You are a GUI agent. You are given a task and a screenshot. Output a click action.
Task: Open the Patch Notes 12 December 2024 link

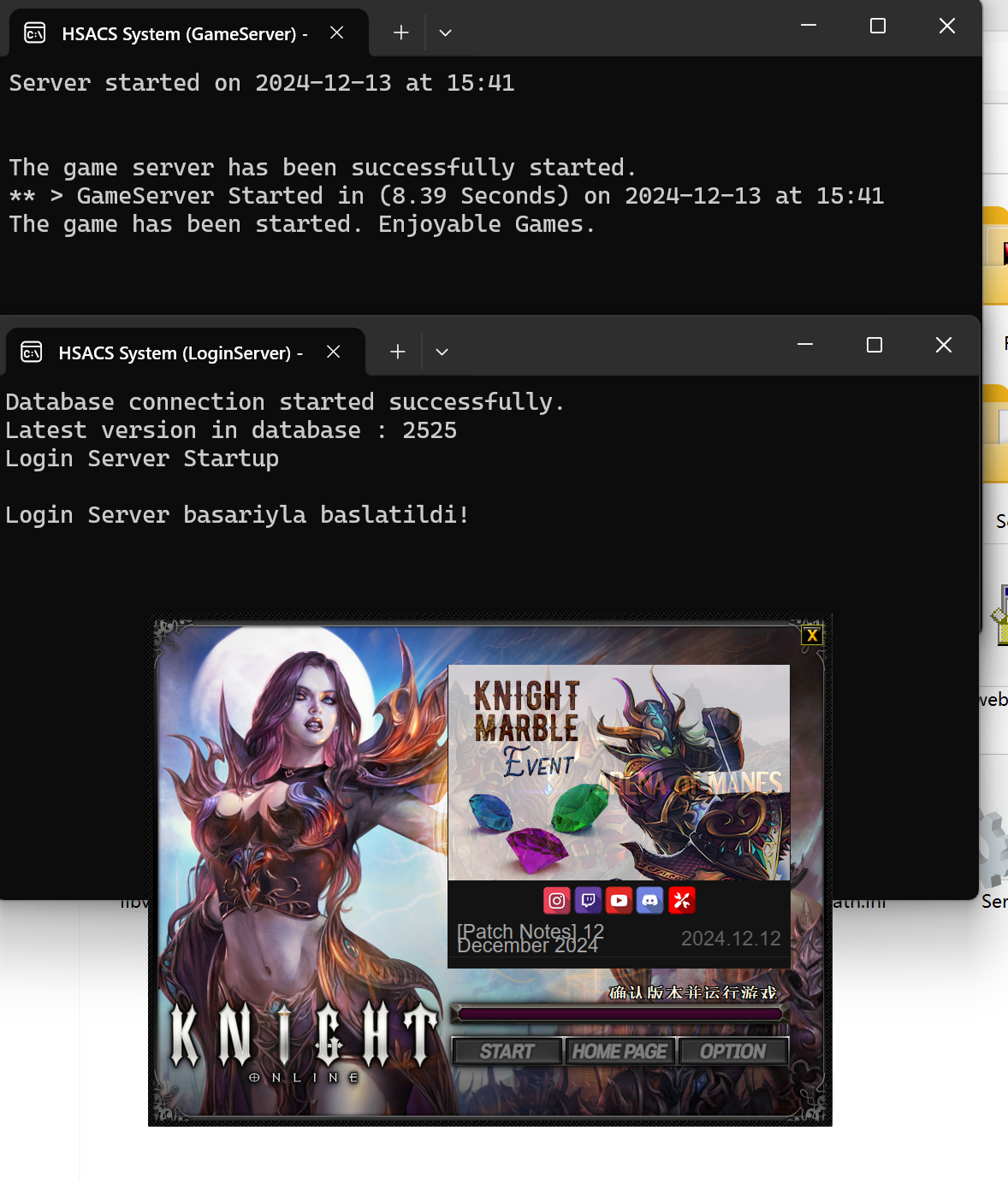coord(531,939)
